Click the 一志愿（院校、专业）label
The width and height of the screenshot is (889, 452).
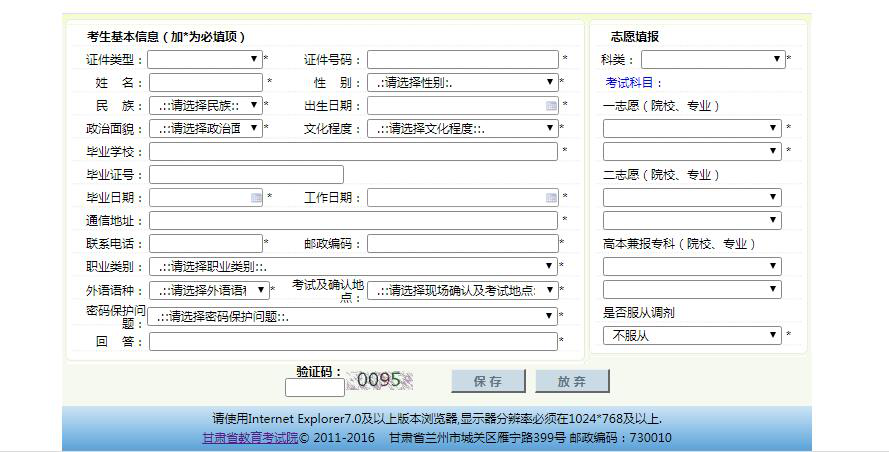coord(661,105)
